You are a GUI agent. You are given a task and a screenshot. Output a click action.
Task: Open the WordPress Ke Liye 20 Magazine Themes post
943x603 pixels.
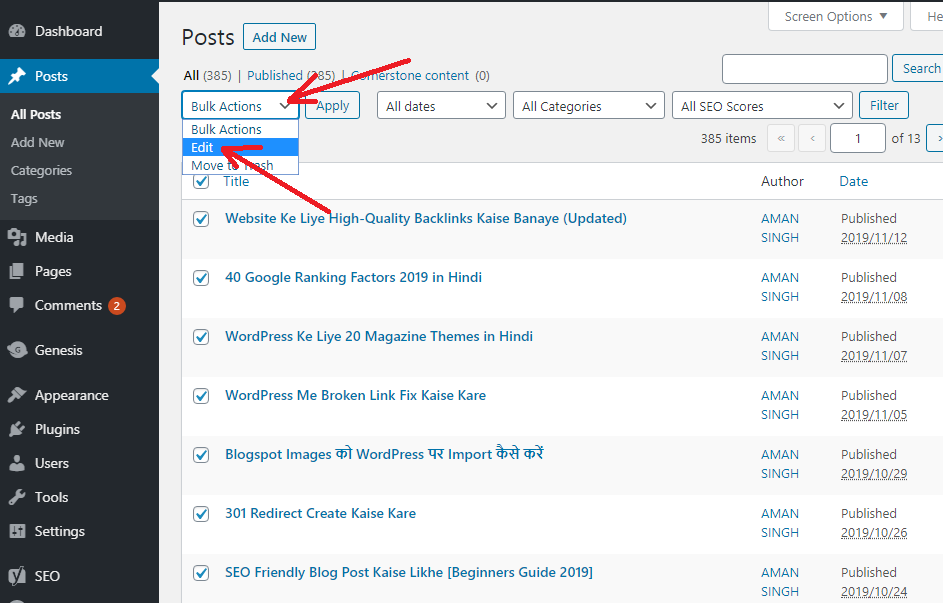pos(379,336)
